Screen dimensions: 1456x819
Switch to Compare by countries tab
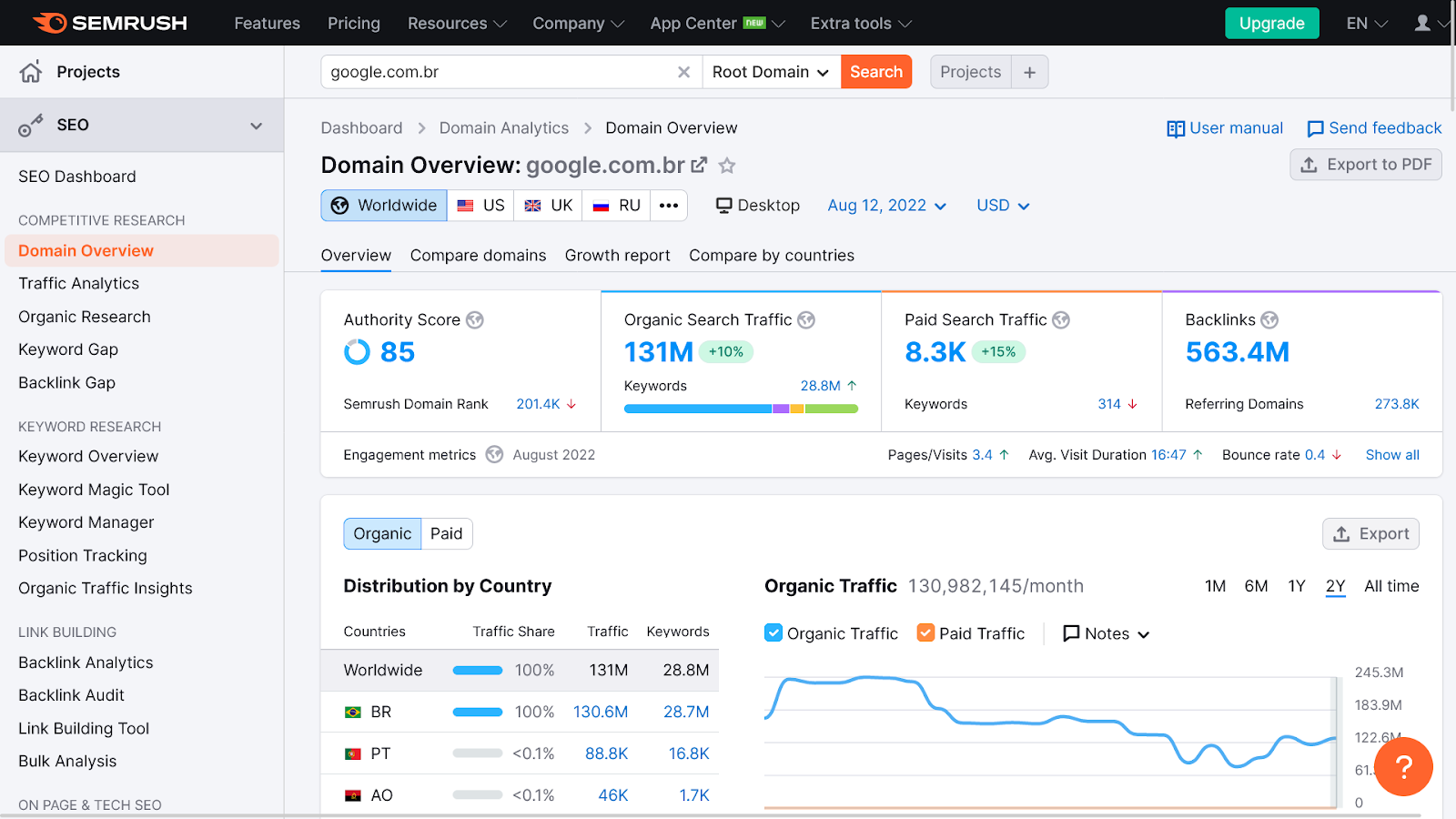pyautogui.click(x=772, y=256)
